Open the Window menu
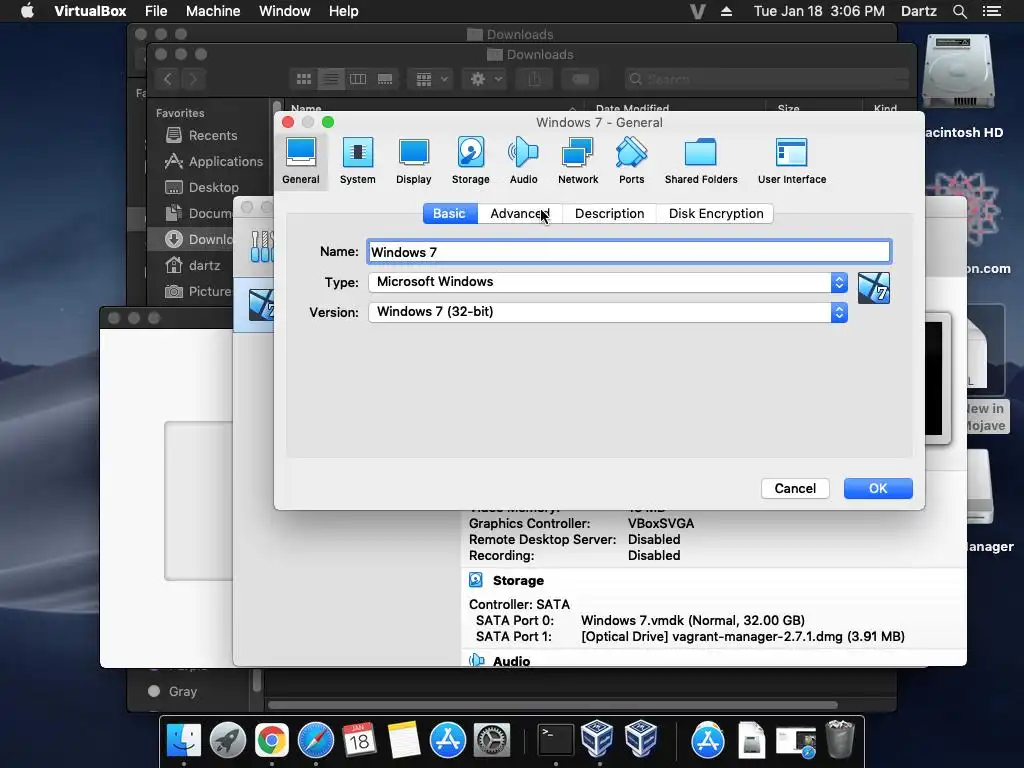1024x768 pixels. click(285, 11)
